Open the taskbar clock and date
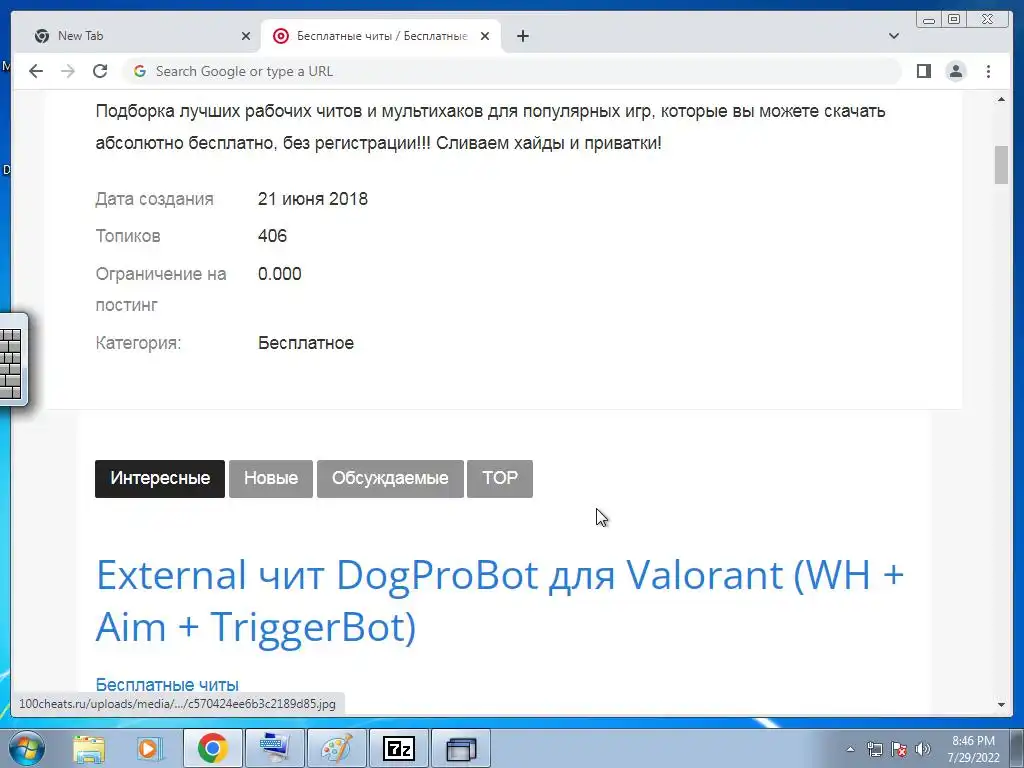The image size is (1024, 768). click(x=973, y=749)
